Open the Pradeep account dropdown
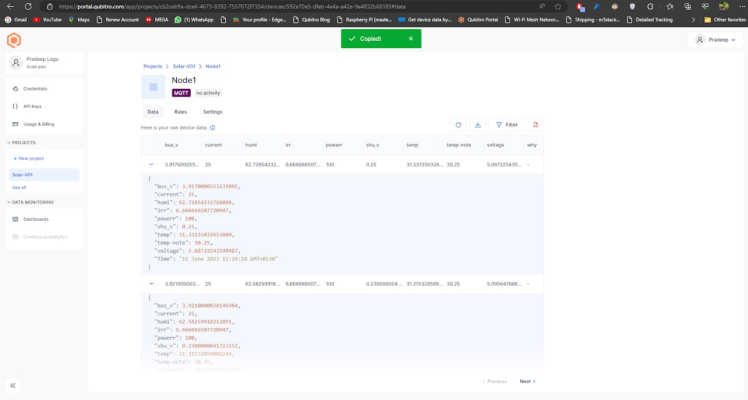 tap(715, 40)
